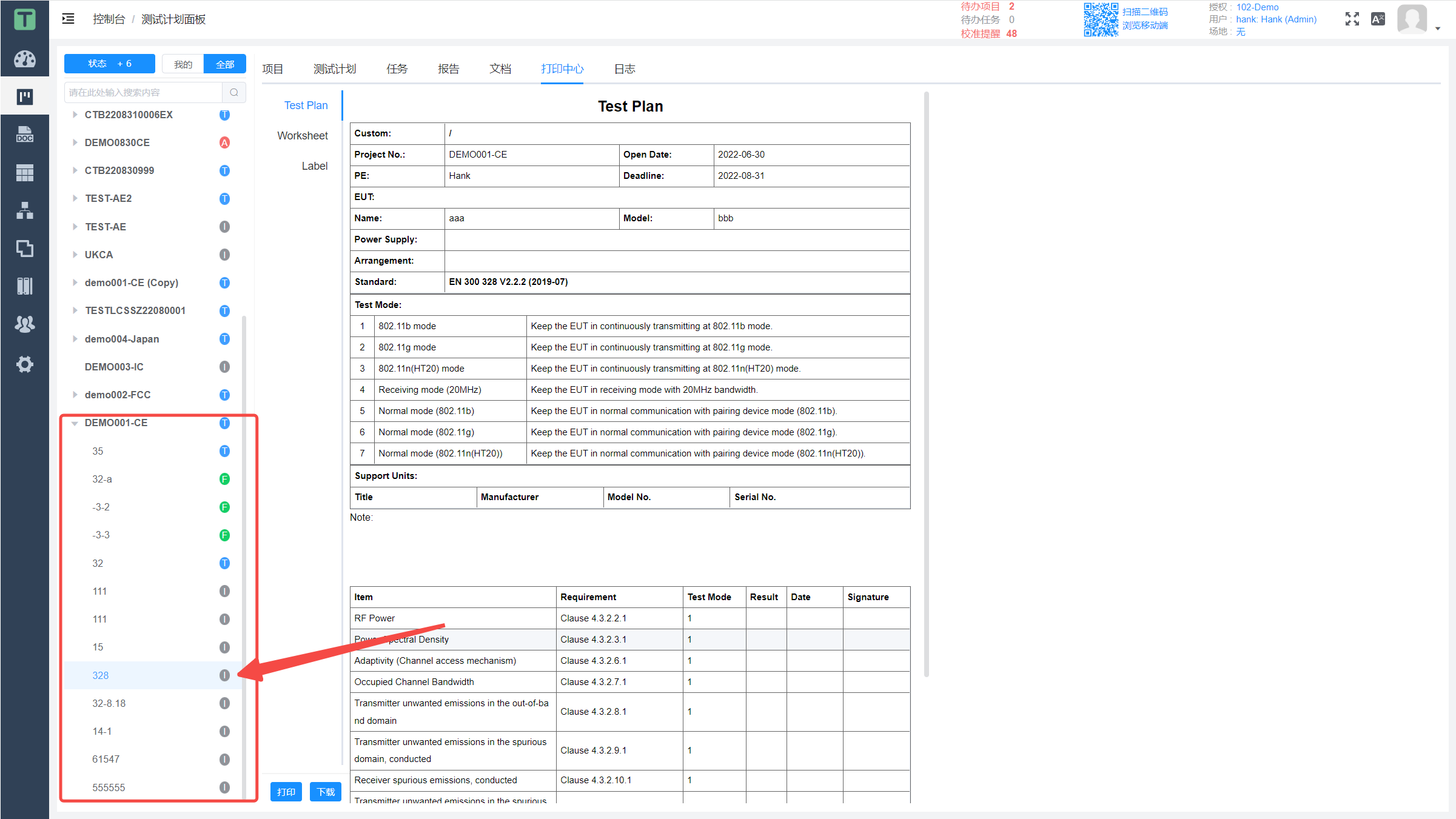Viewport: 1456px width, 819px height.
Task: Click the 下载 download button
Action: [326, 792]
